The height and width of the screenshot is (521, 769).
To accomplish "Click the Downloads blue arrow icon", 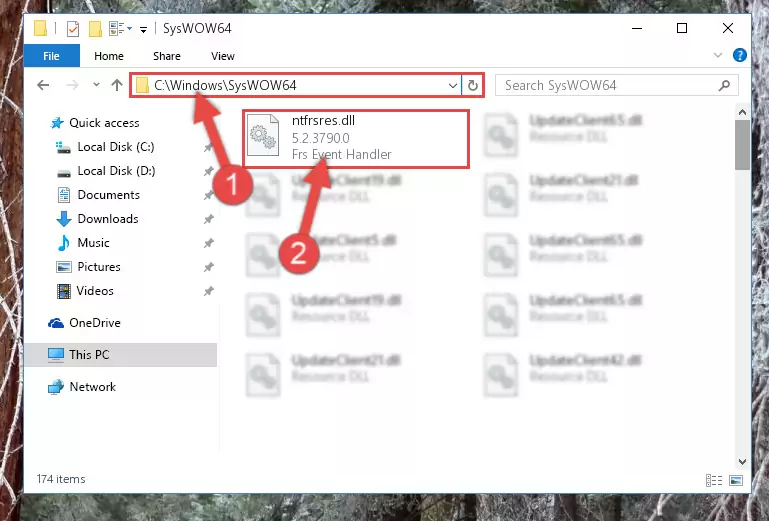I will pyautogui.click(x=64, y=219).
